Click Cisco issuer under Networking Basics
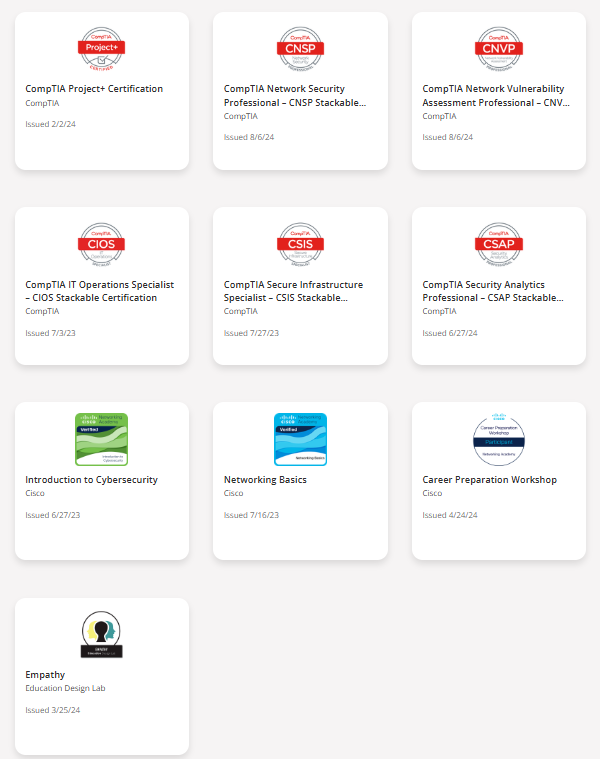The width and height of the screenshot is (600, 759). [x=233, y=493]
